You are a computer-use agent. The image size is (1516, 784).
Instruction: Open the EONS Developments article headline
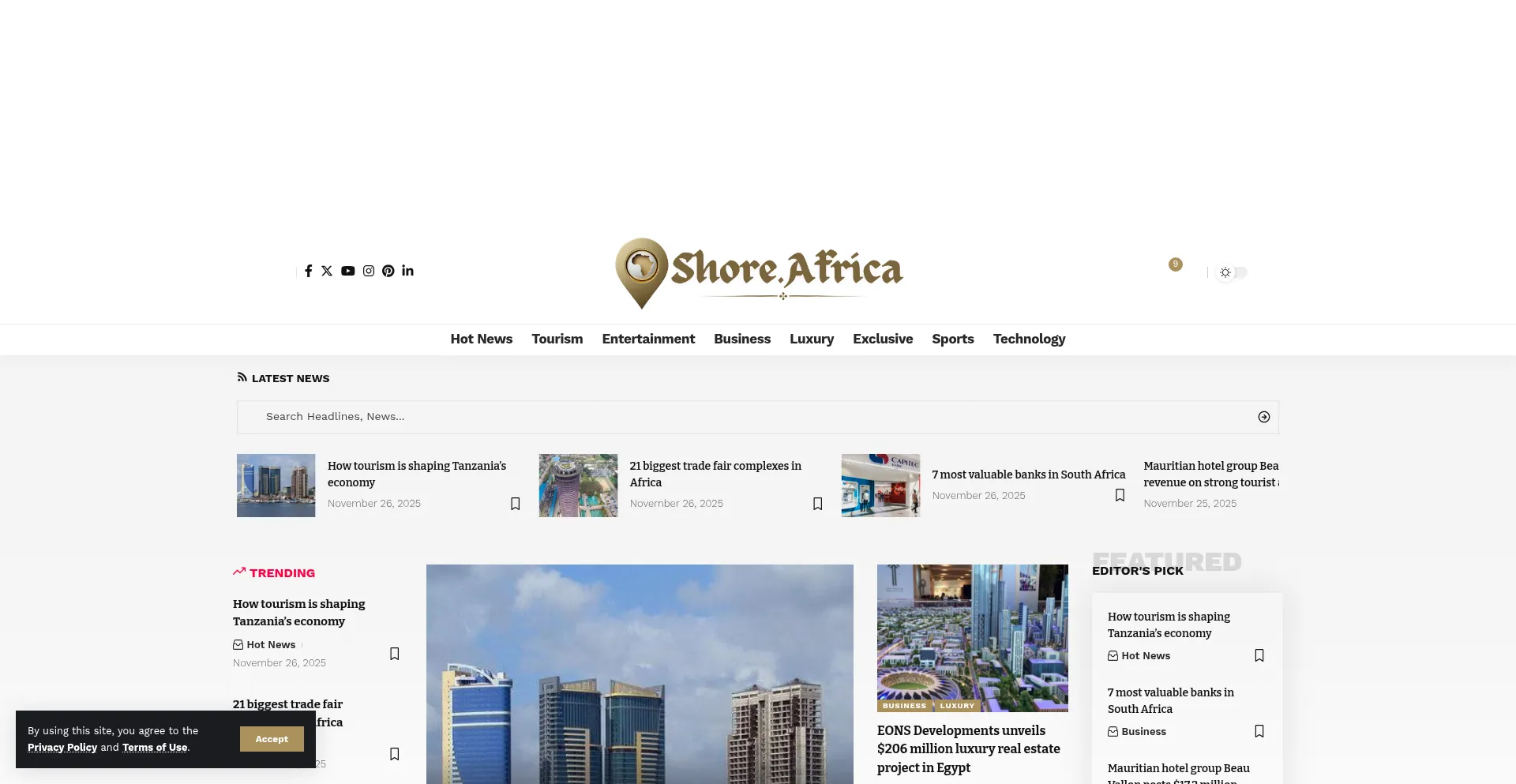click(x=969, y=749)
